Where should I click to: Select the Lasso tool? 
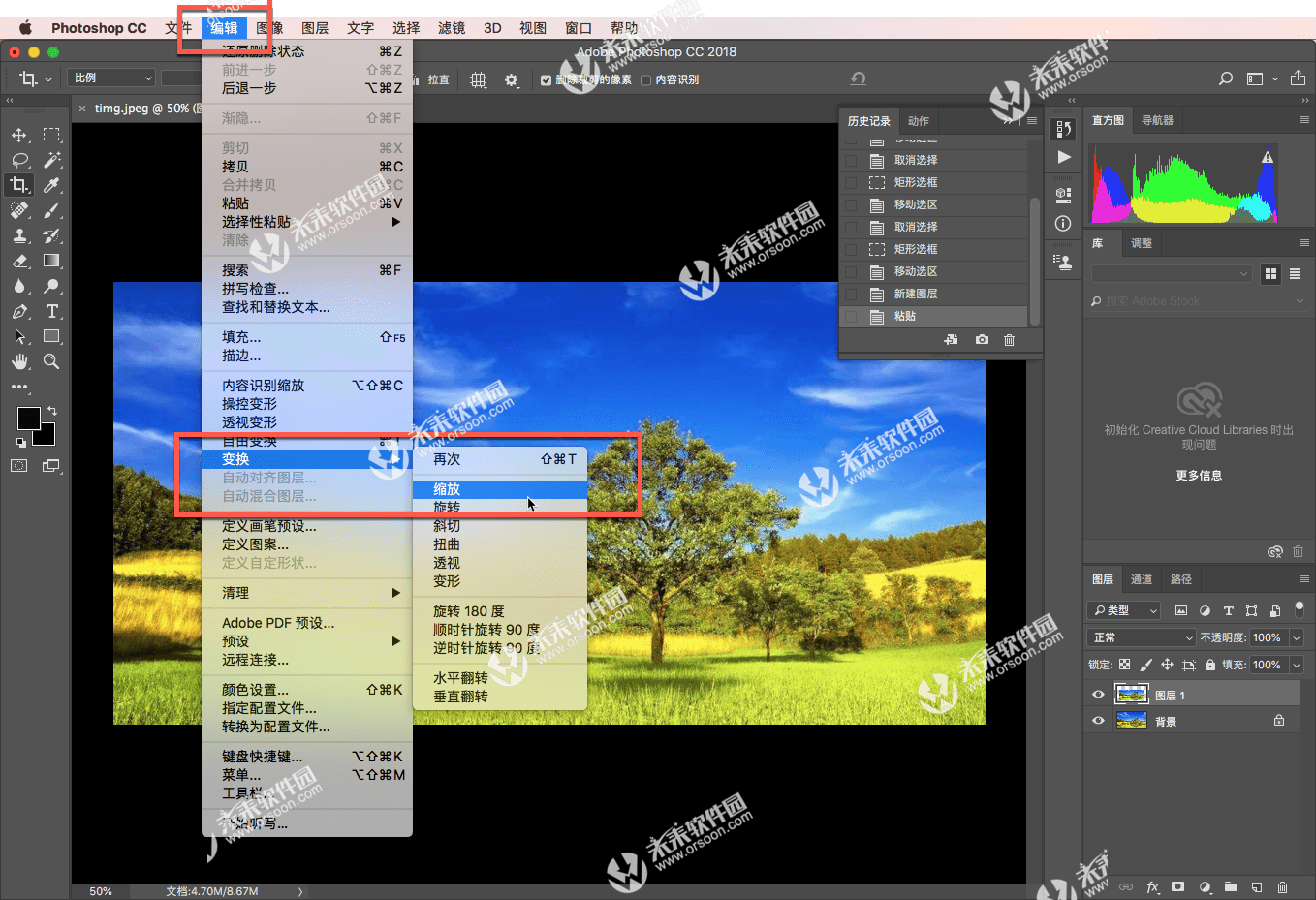click(x=19, y=160)
